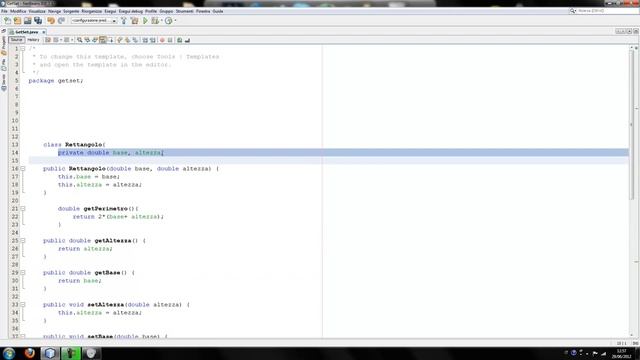Open the Modifica menu
The width and height of the screenshot is (640, 360).
18,11
